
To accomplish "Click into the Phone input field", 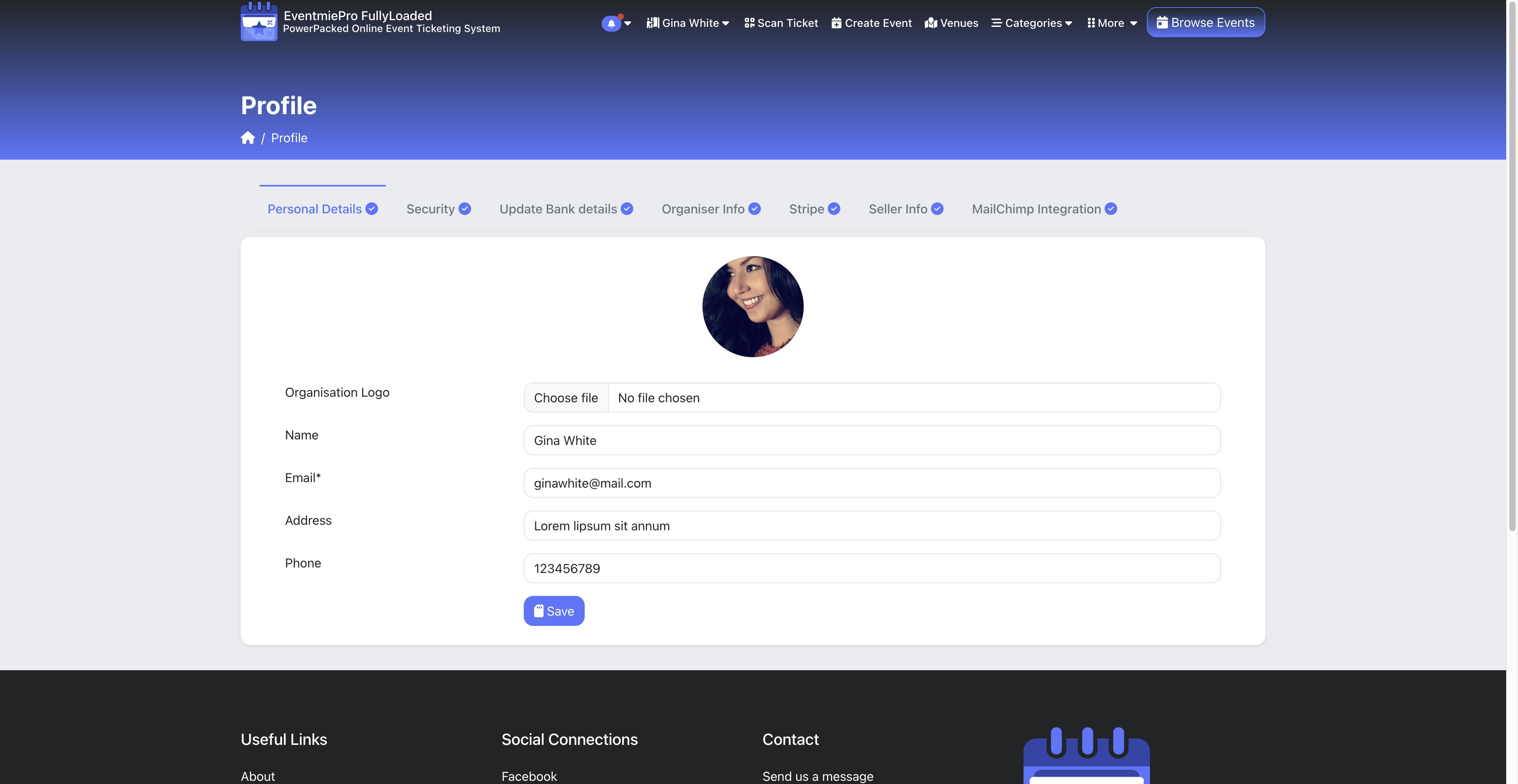I will tap(872, 568).
